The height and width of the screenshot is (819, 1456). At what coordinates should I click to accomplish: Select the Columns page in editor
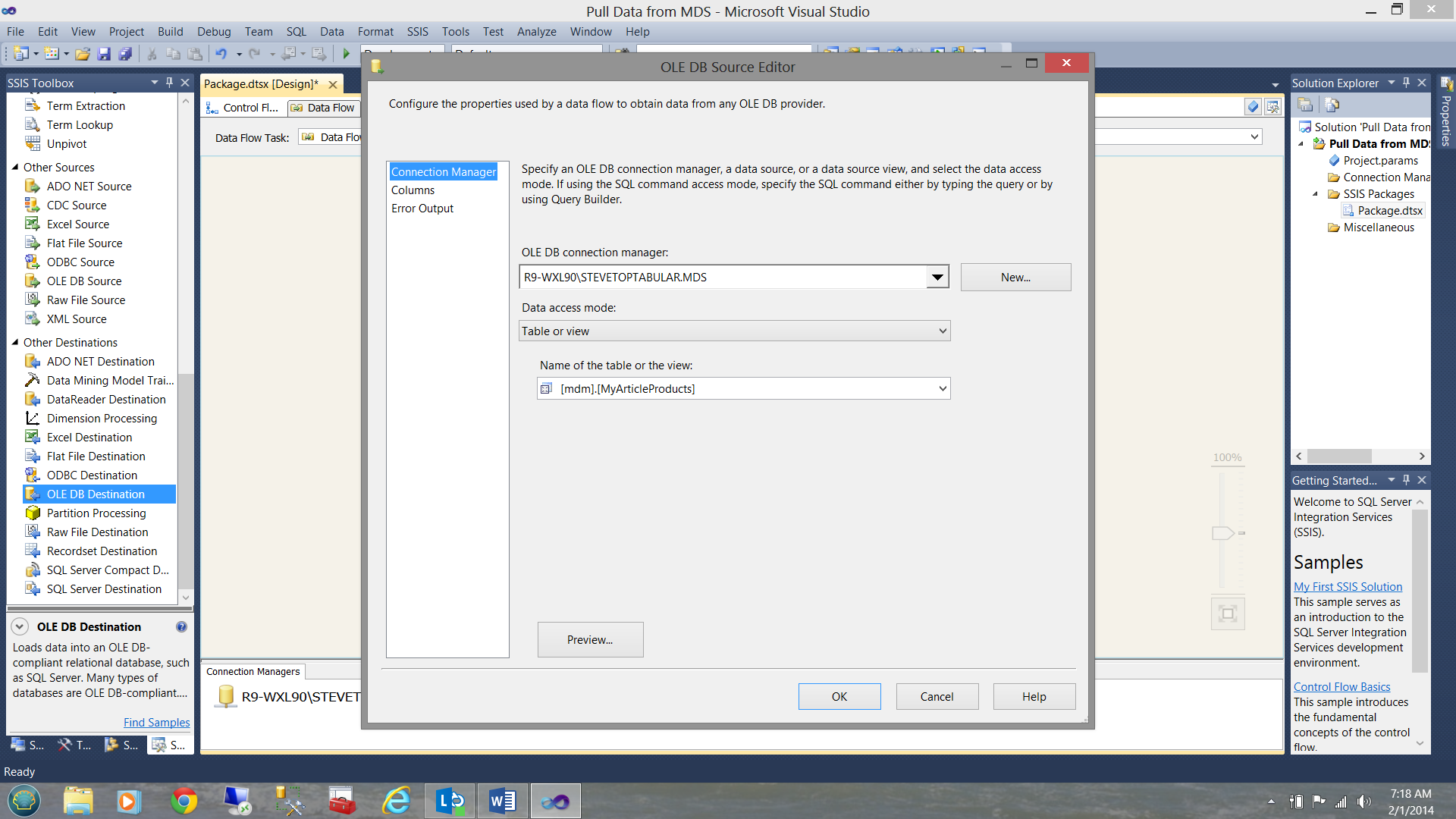(413, 190)
